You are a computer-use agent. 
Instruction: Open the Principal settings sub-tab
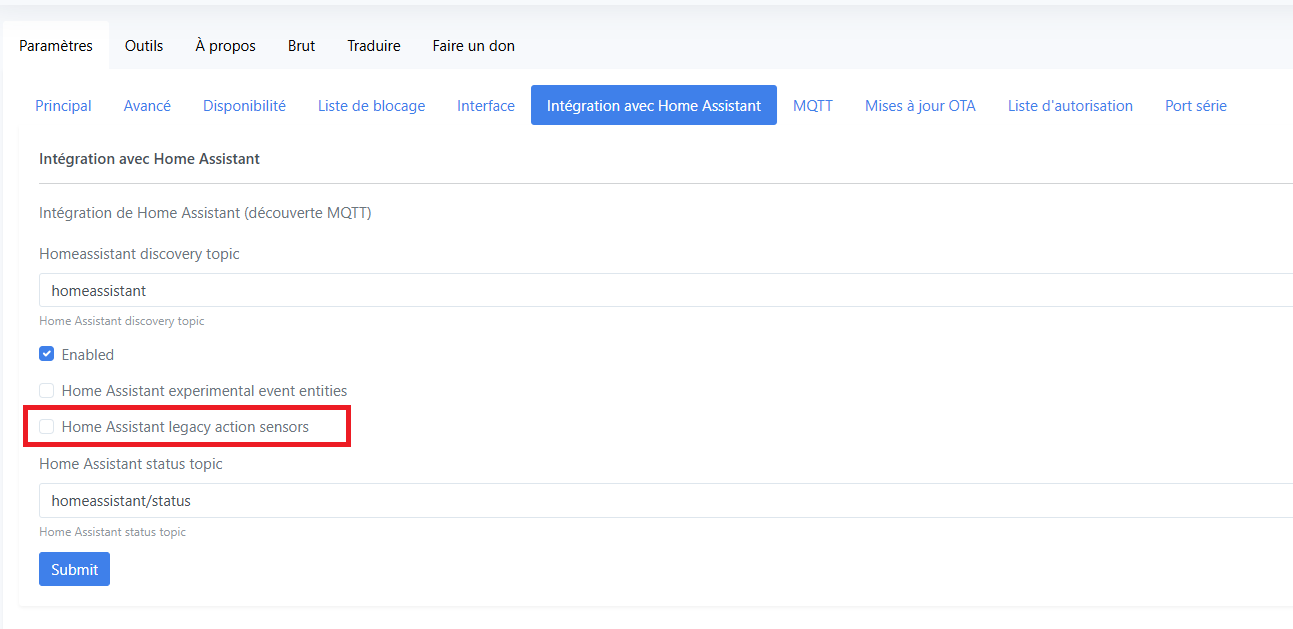pyautogui.click(x=63, y=105)
